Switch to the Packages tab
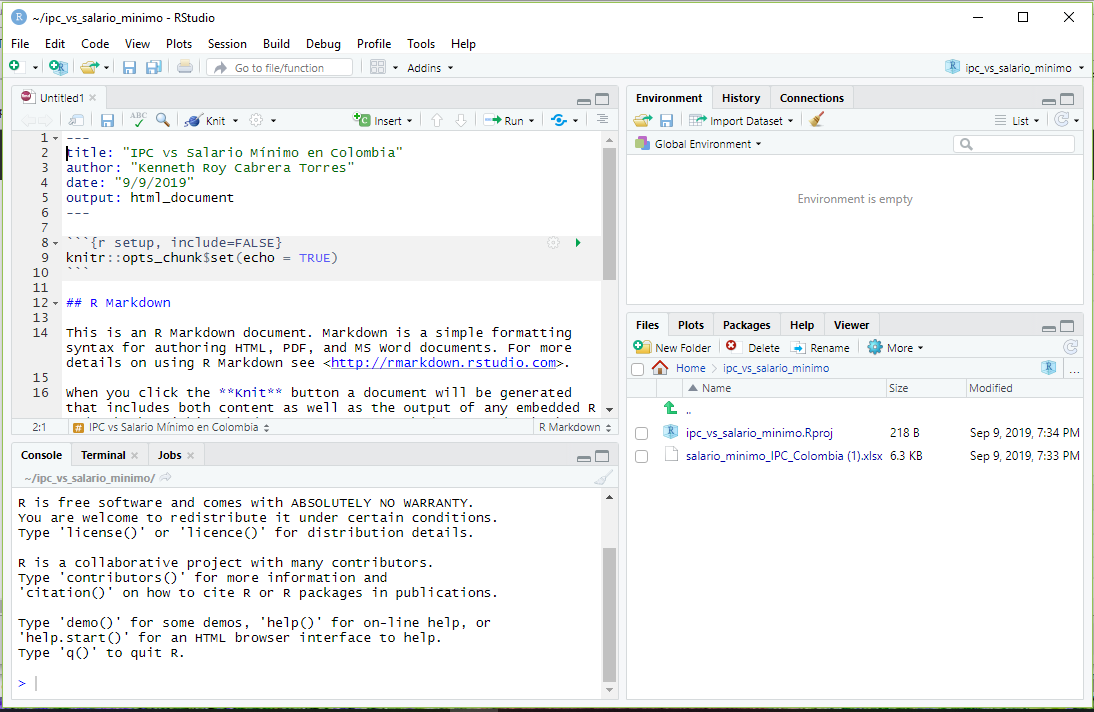Screen dimensions: 1094x712 tap(746, 325)
